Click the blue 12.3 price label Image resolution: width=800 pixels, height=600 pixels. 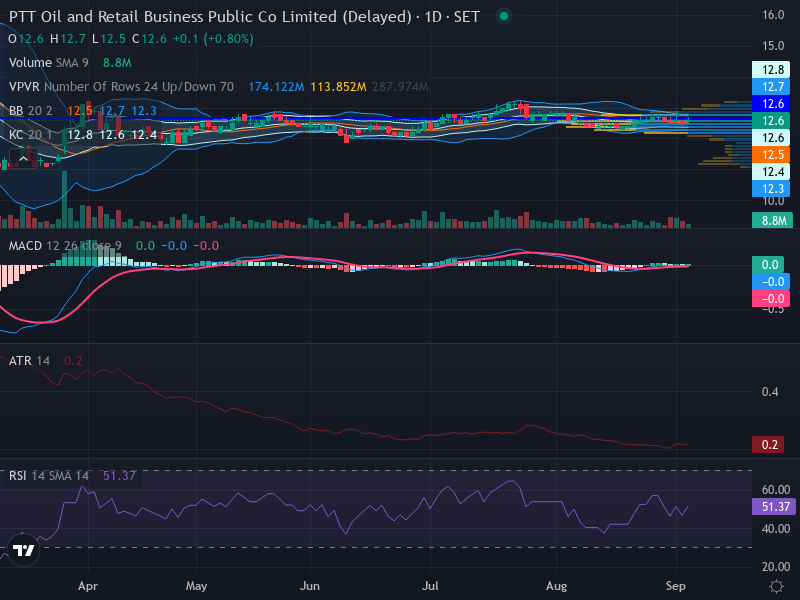tap(771, 188)
